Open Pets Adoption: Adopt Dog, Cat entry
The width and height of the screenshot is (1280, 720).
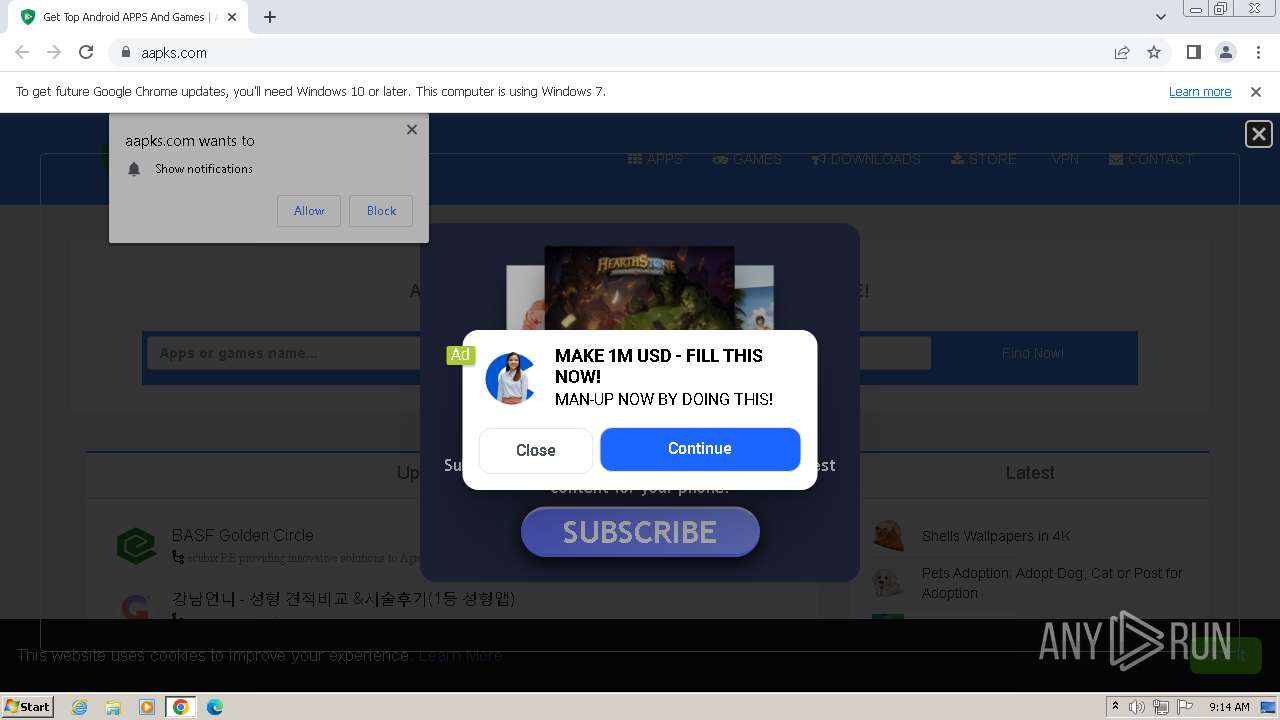(1052, 583)
